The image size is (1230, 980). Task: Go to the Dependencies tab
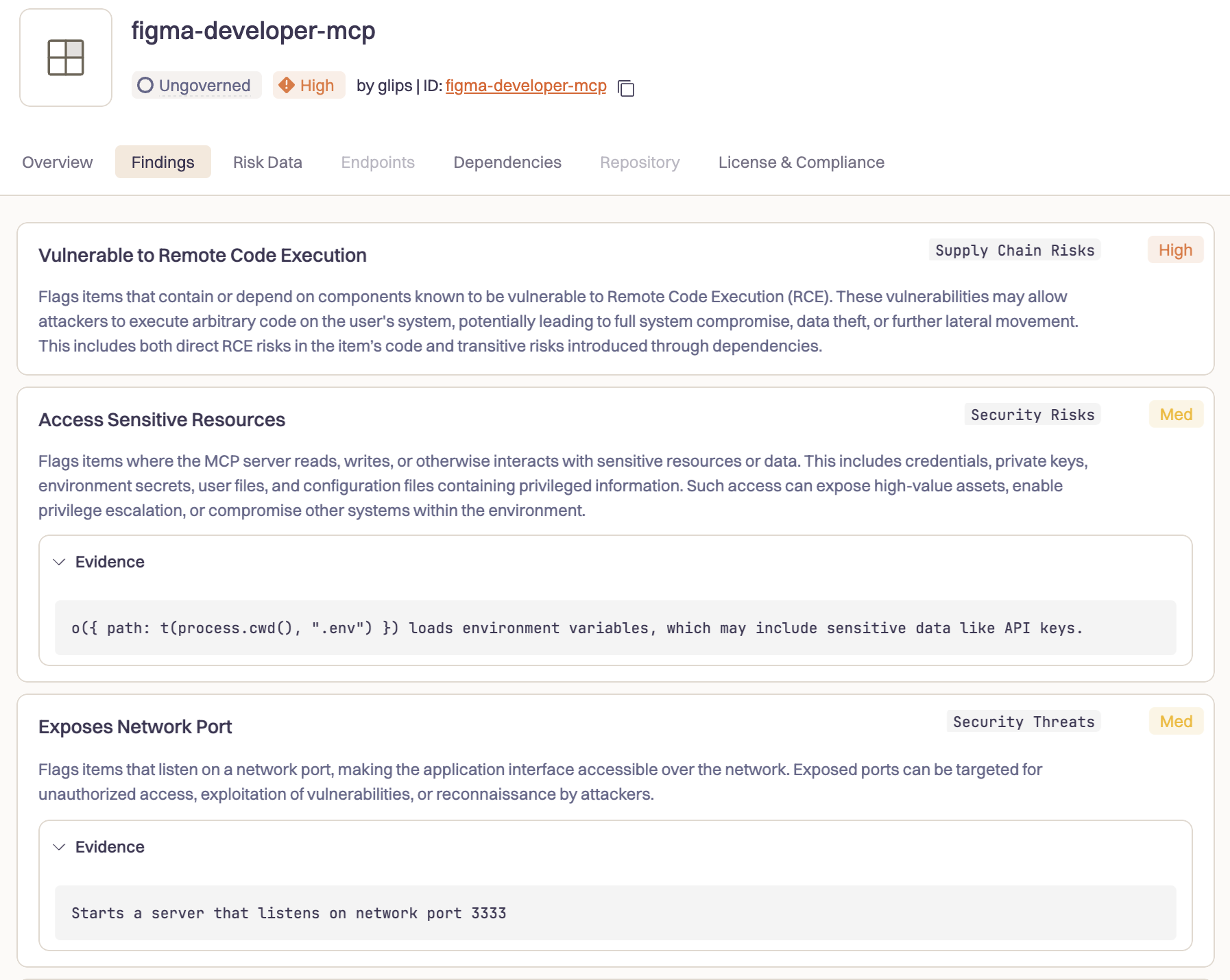[x=507, y=162]
